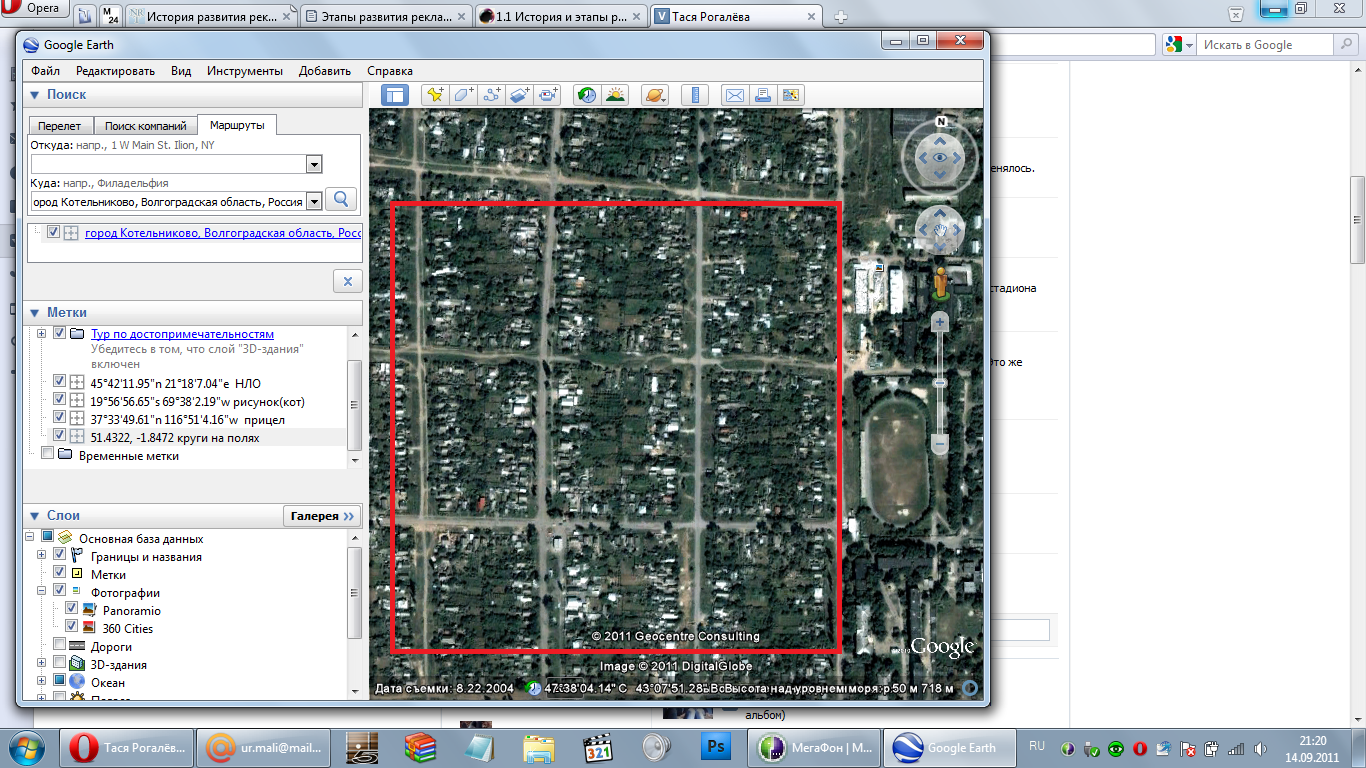Toggle the Границы и названия layer checkbox
The image size is (1366, 768).
[59, 556]
